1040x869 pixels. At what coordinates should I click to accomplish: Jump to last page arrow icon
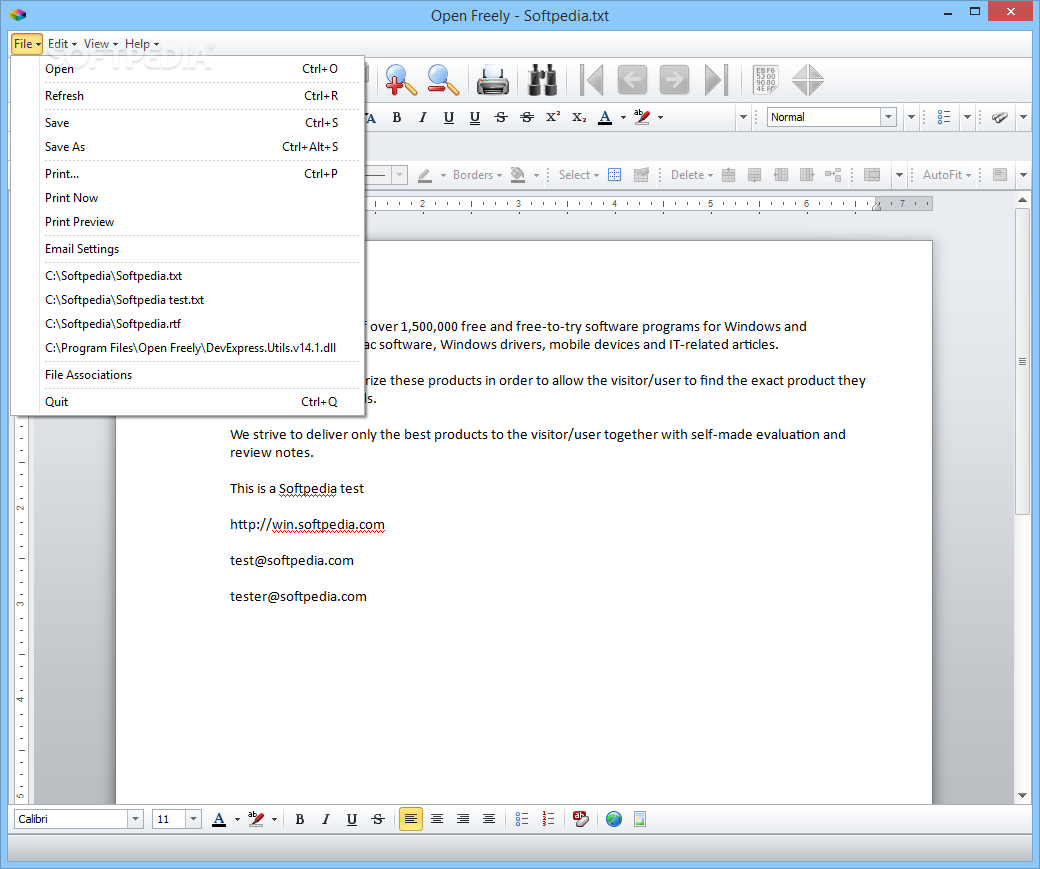pyautogui.click(x=716, y=80)
